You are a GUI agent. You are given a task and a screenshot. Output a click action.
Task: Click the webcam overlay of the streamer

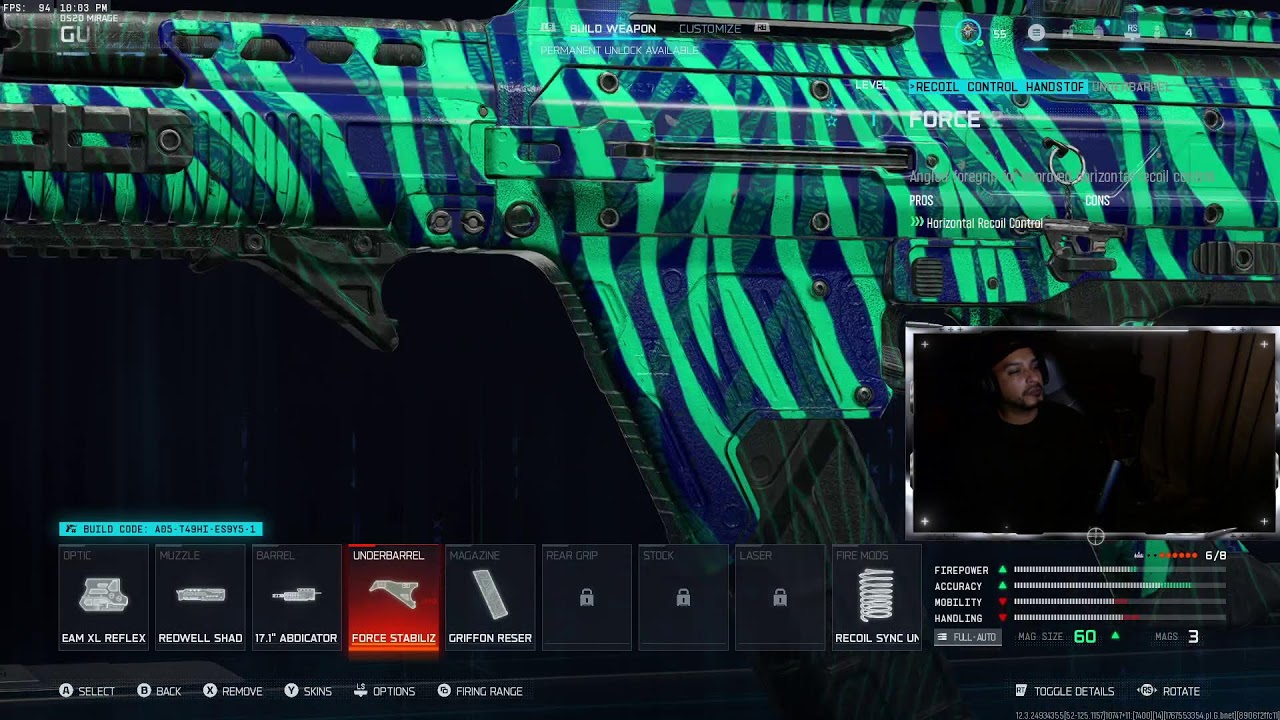[1092, 431]
